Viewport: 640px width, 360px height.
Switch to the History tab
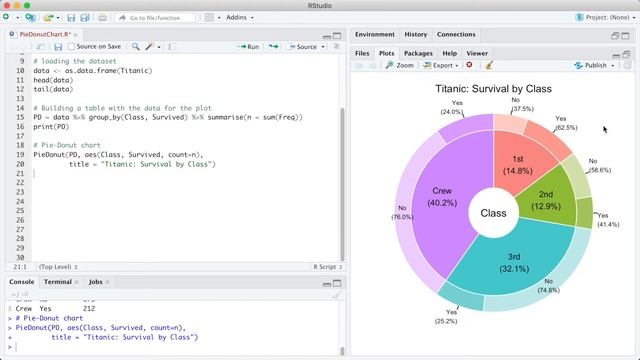point(416,34)
